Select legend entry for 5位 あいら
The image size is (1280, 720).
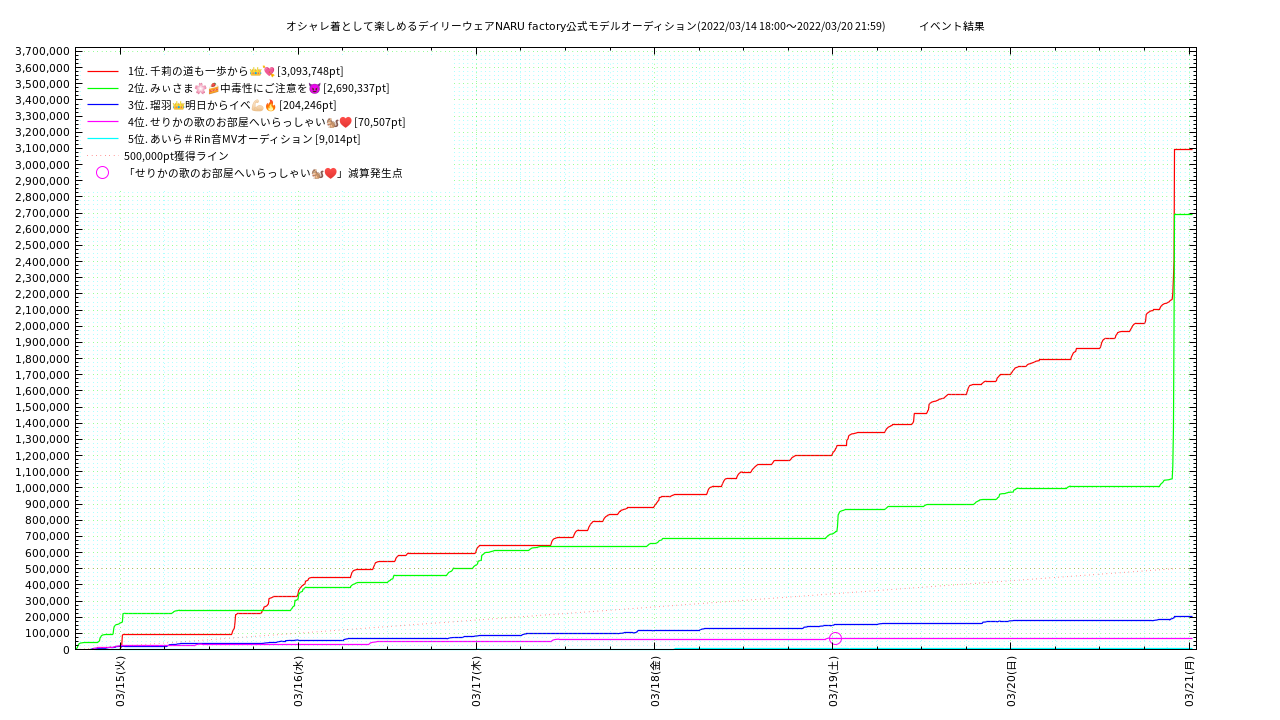pyautogui.click(x=244, y=139)
